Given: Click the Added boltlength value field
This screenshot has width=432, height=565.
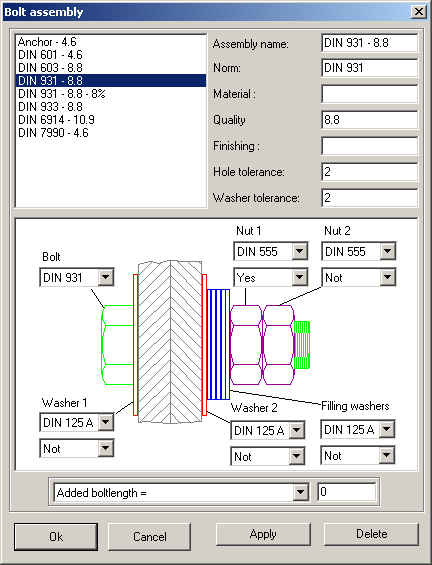Looking at the screenshot, I should click(x=347, y=492).
